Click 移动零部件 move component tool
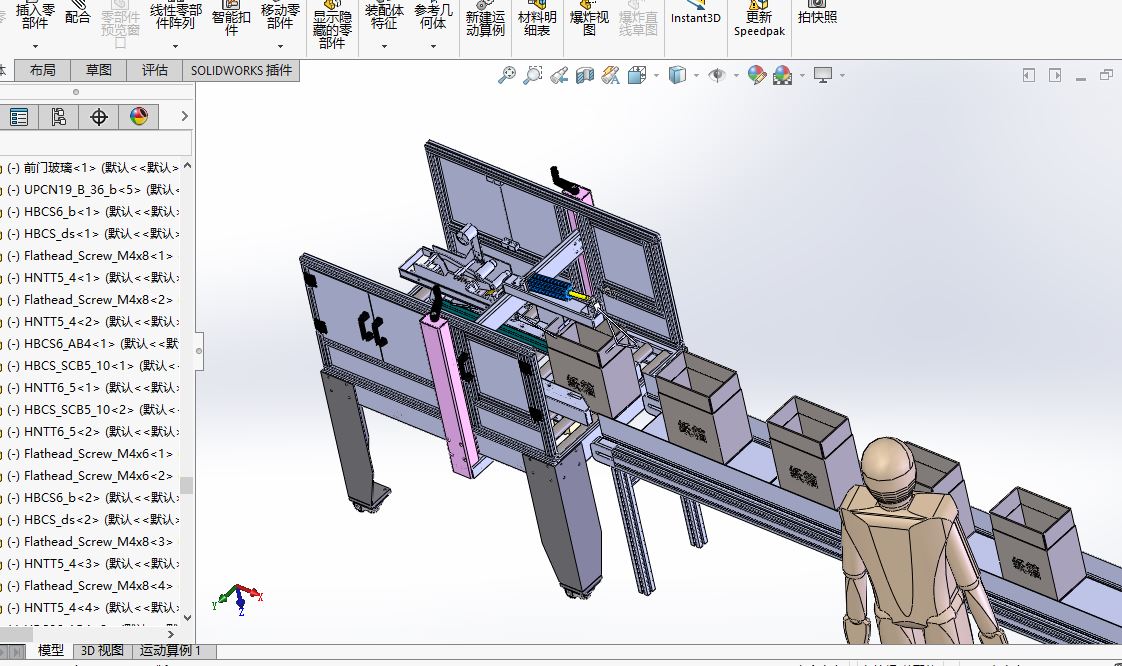This screenshot has width=1122, height=666. pos(280,16)
